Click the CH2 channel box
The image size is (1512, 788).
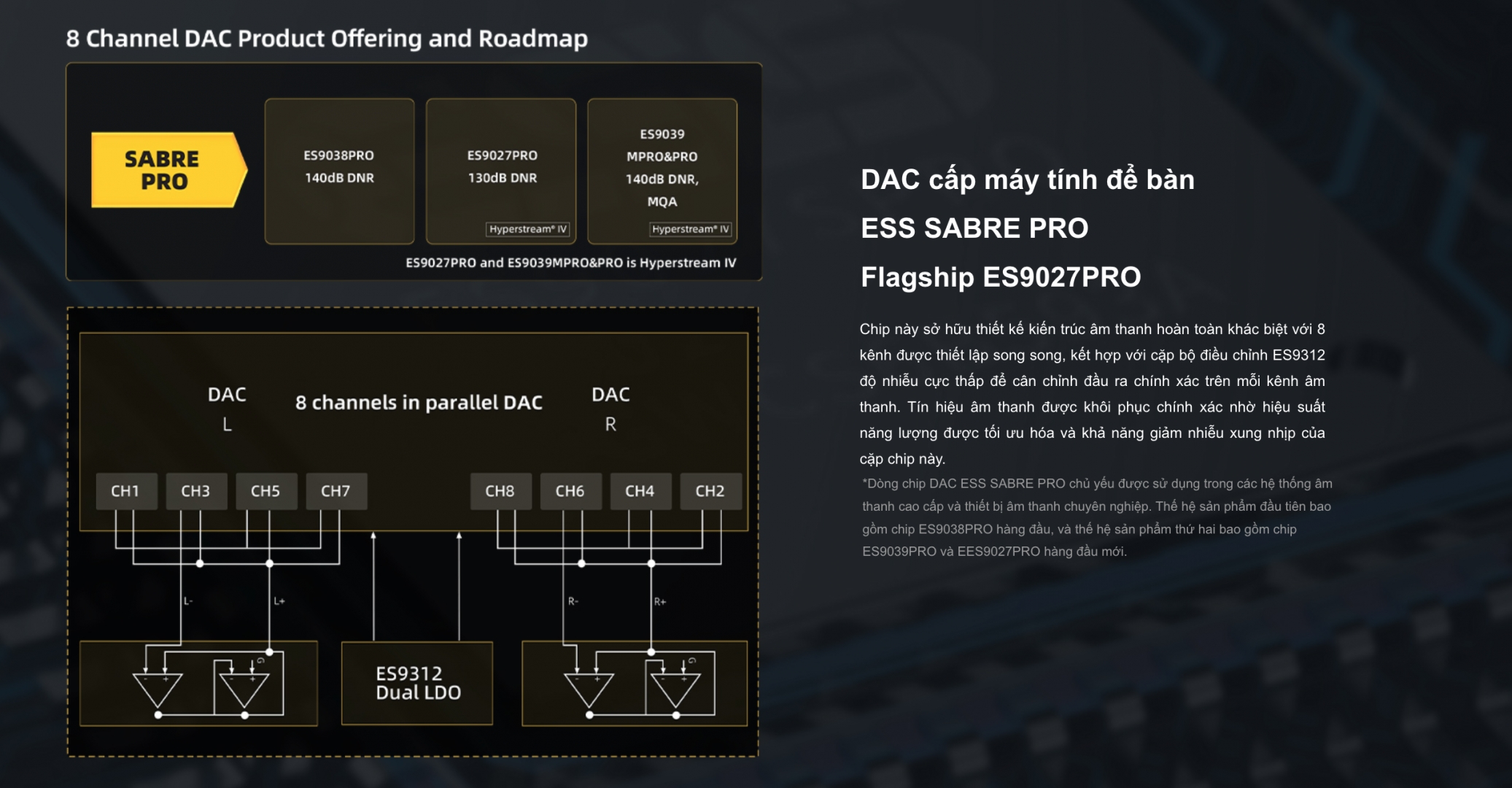(710, 491)
